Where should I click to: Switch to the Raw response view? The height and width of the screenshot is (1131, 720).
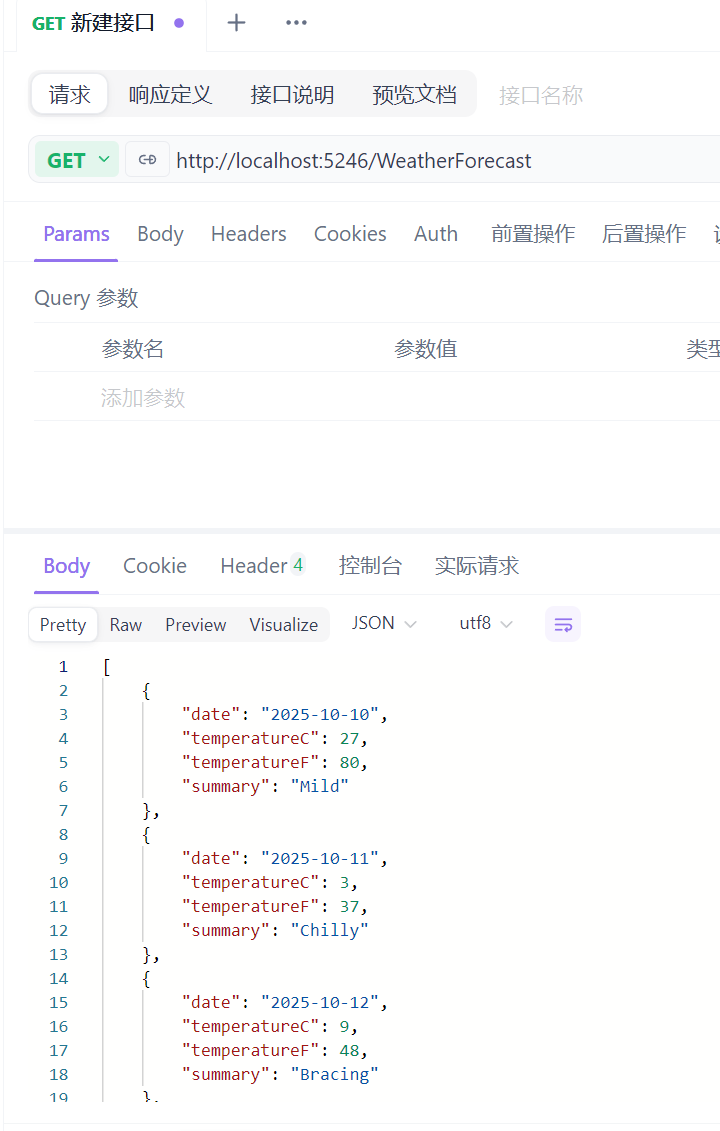coord(126,624)
